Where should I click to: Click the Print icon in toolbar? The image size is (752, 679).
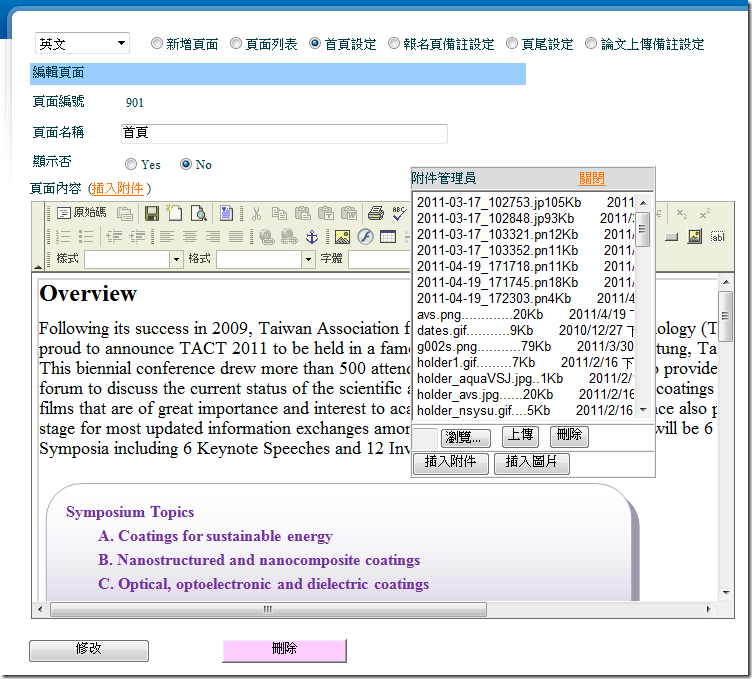[x=375, y=213]
